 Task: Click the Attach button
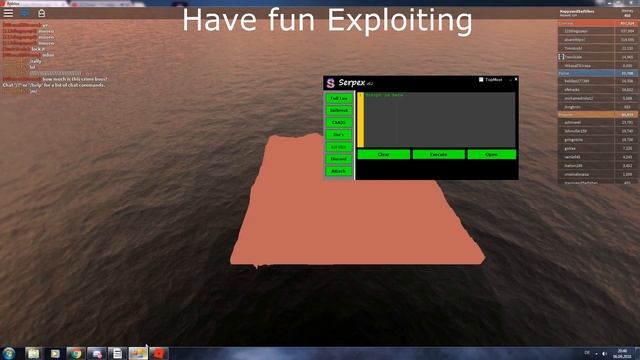pos(339,171)
